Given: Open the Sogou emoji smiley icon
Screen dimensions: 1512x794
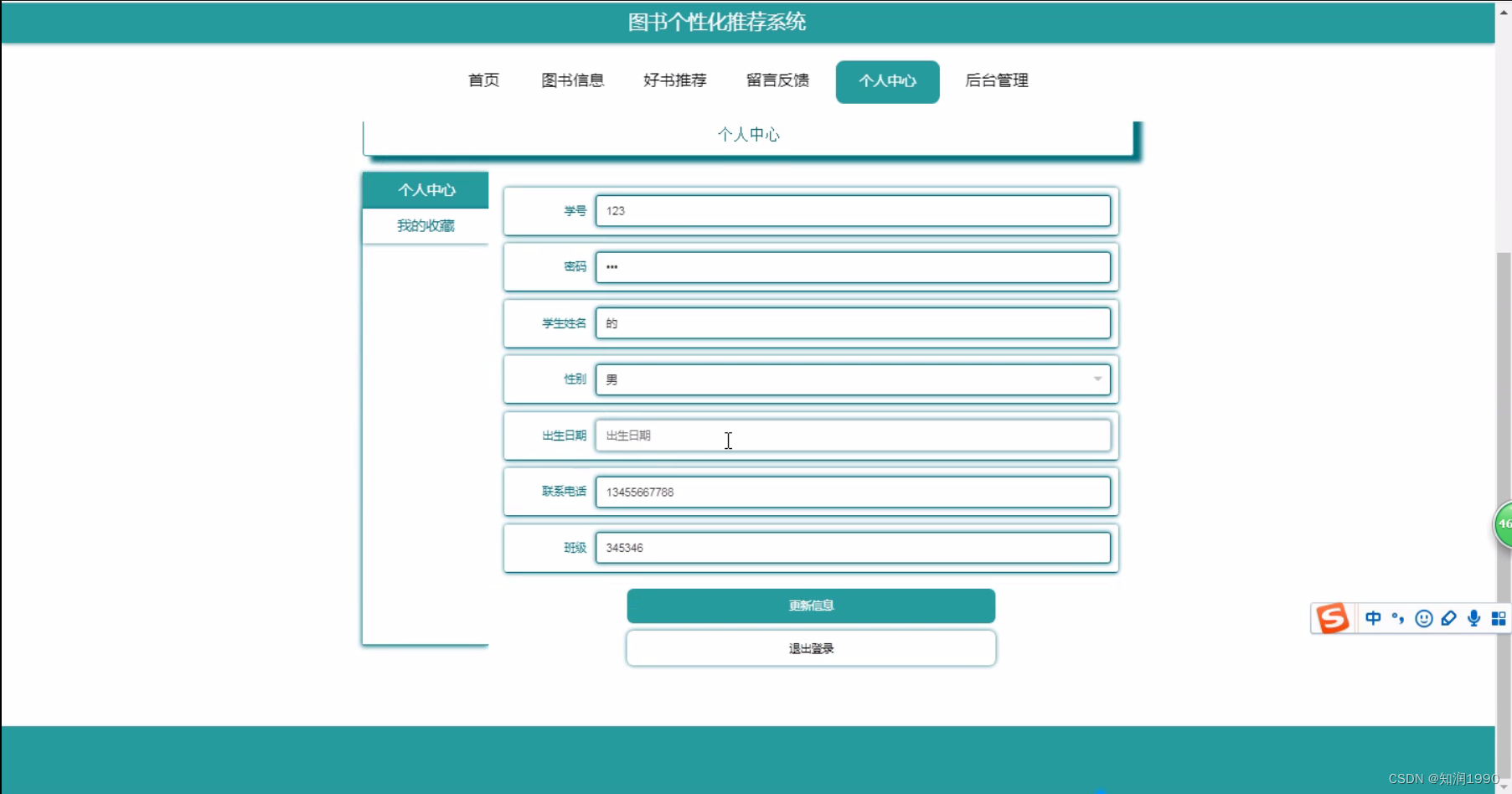Looking at the screenshot, I should tap(1423, 618).
